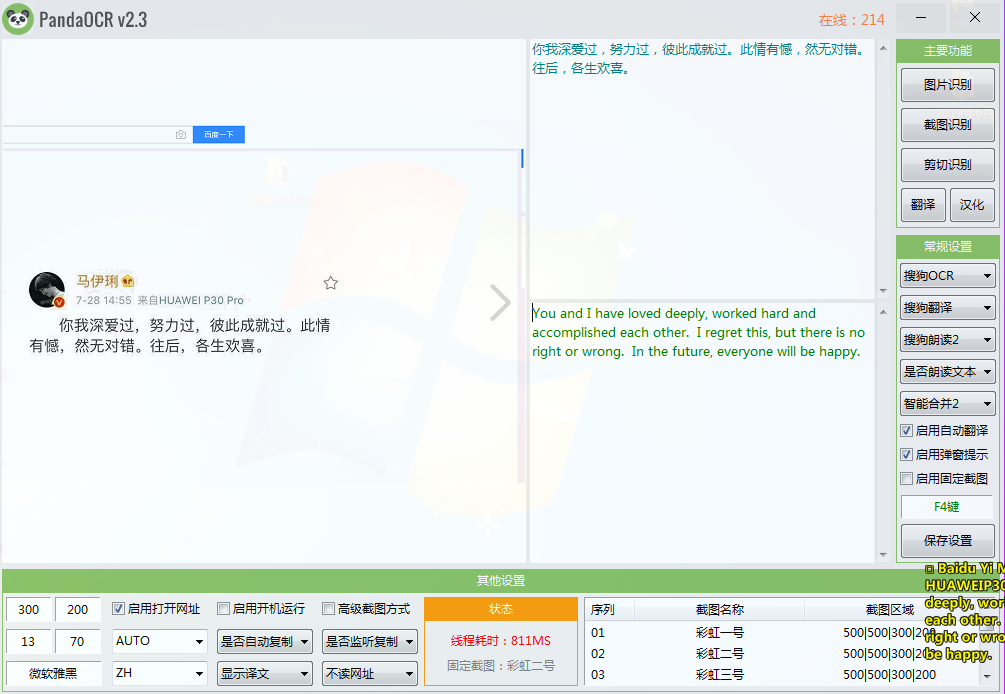Open the 是否自动复制 dropdown

pyautogui.click(x=265, y=641)
